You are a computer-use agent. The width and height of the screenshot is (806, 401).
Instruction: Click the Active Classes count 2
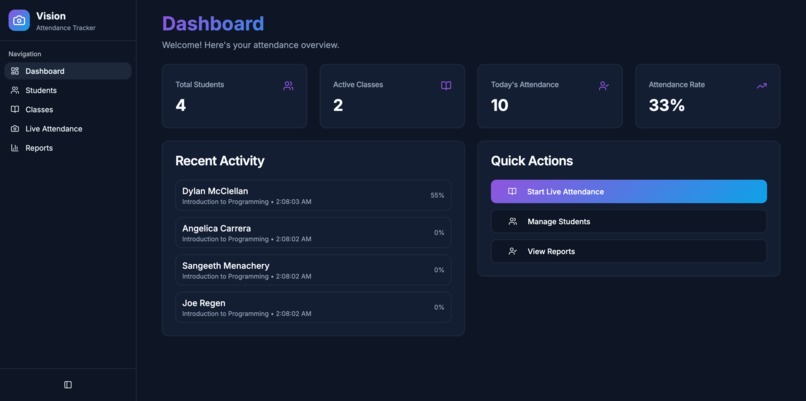click(x=338, y=105)
